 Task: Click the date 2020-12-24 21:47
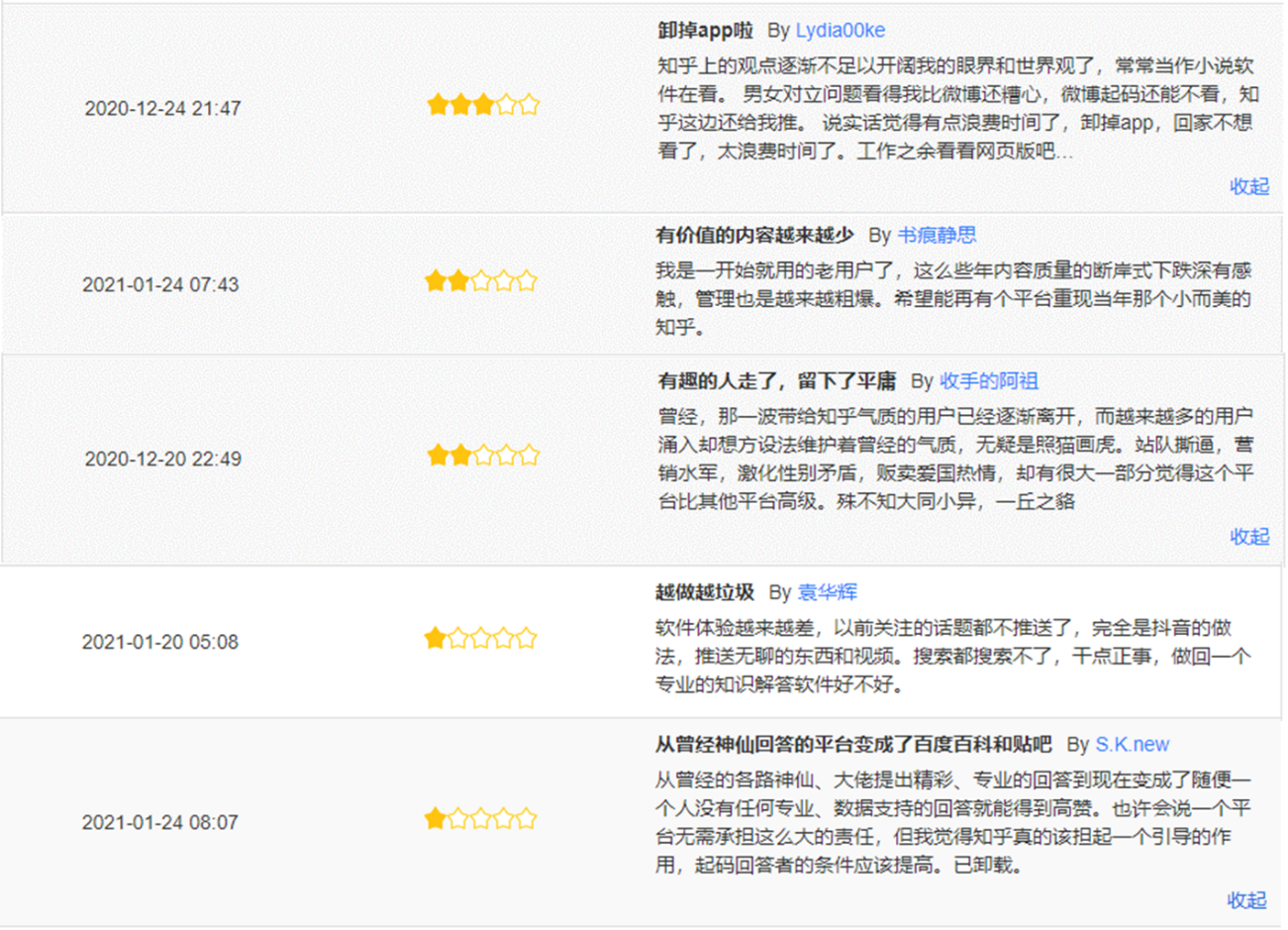point(162,109)
